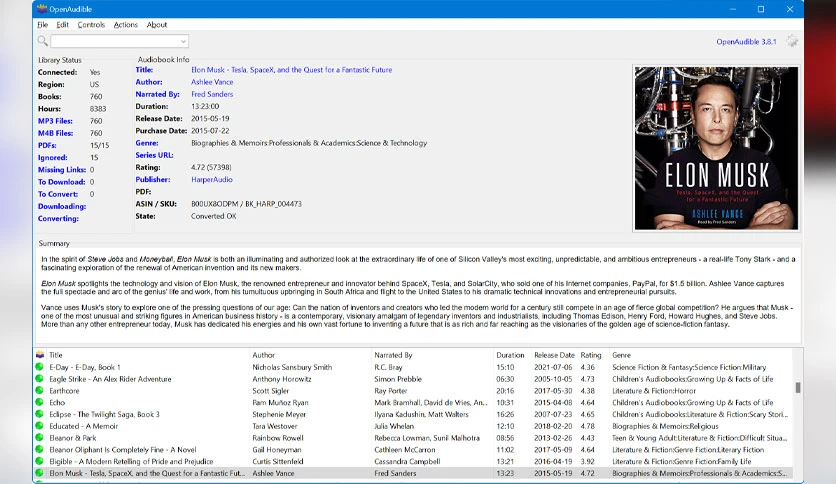Sort list by Duration column header
The width and height of the screenshot is (836, 484).
[x=510, y=355]
